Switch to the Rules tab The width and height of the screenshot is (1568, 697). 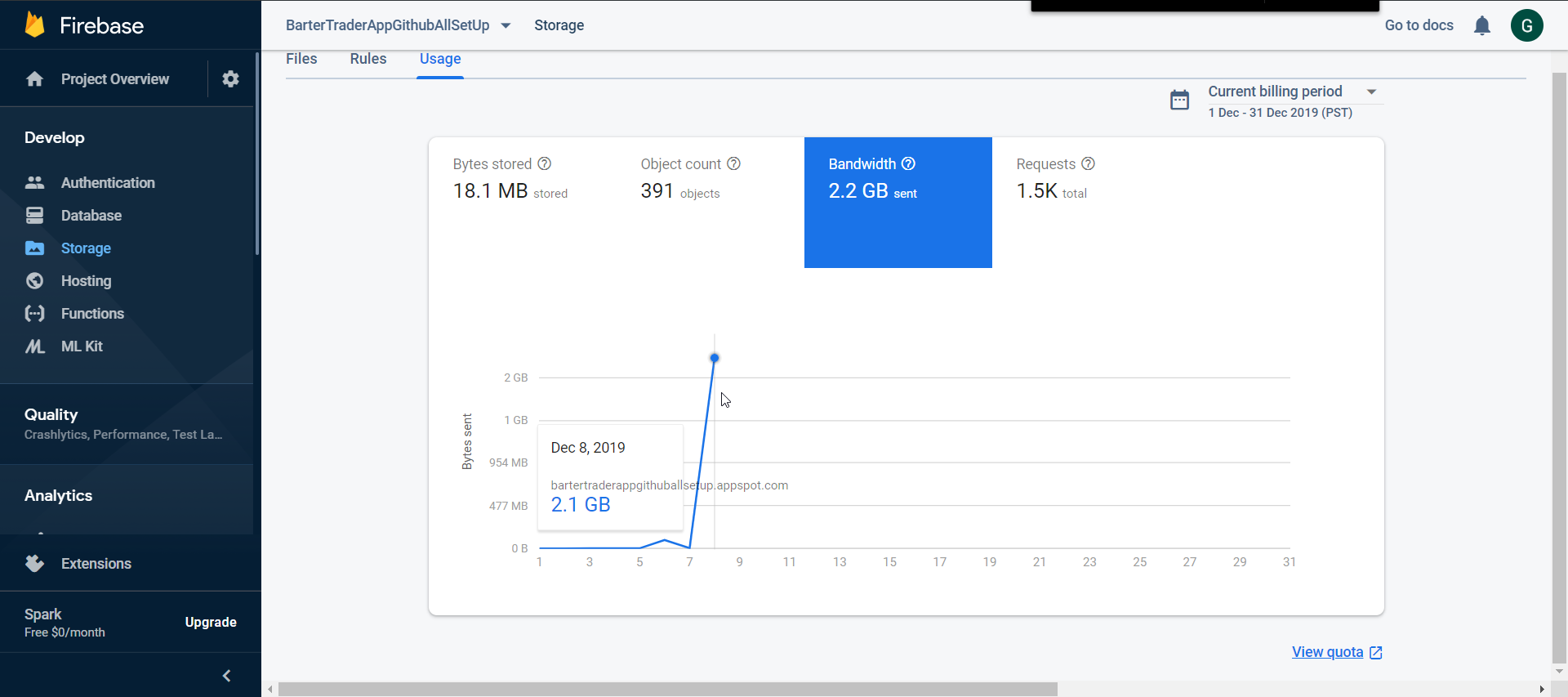tap(368, 59)
